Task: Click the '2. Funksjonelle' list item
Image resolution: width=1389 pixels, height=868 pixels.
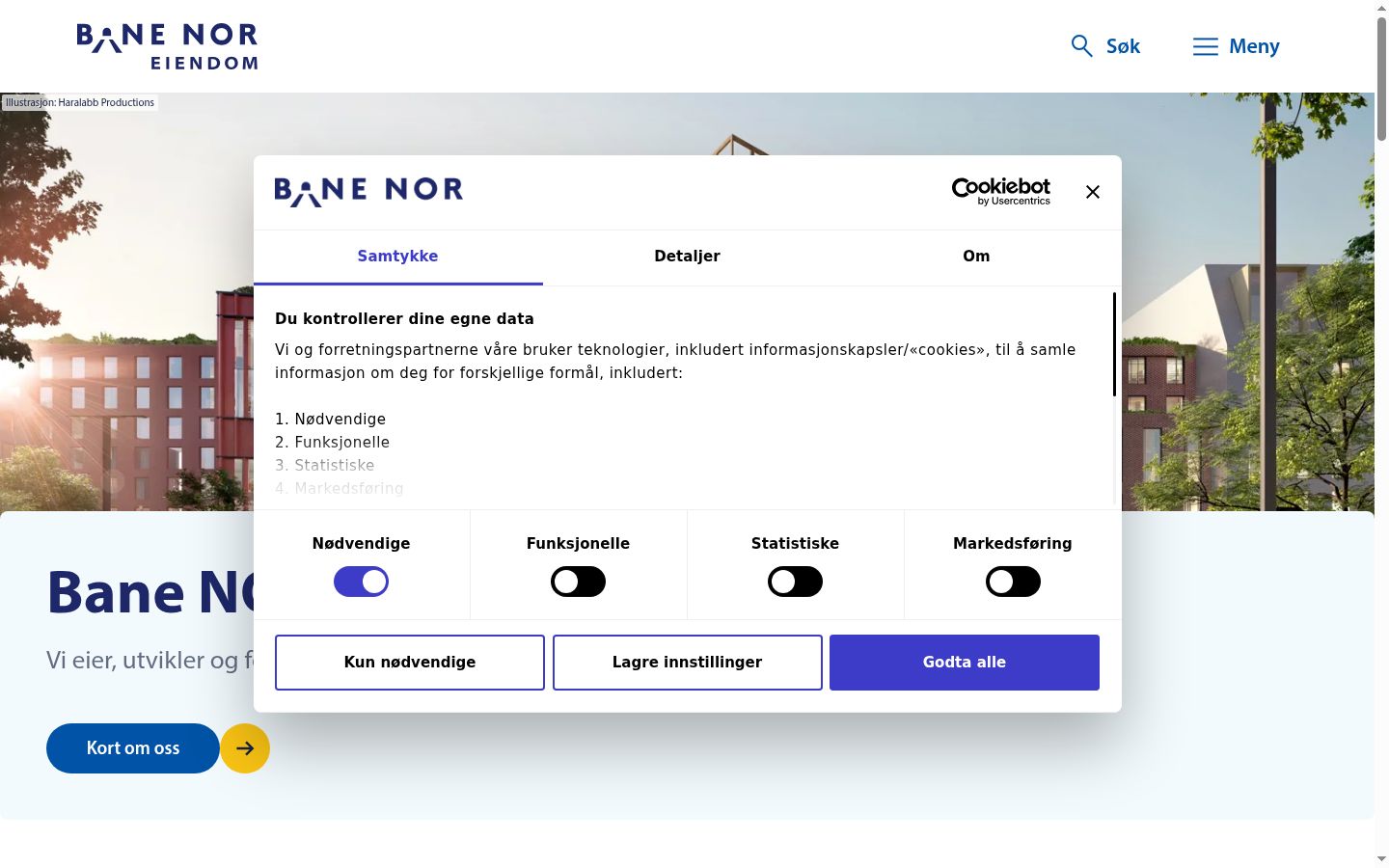Action: tap(333, 443)
